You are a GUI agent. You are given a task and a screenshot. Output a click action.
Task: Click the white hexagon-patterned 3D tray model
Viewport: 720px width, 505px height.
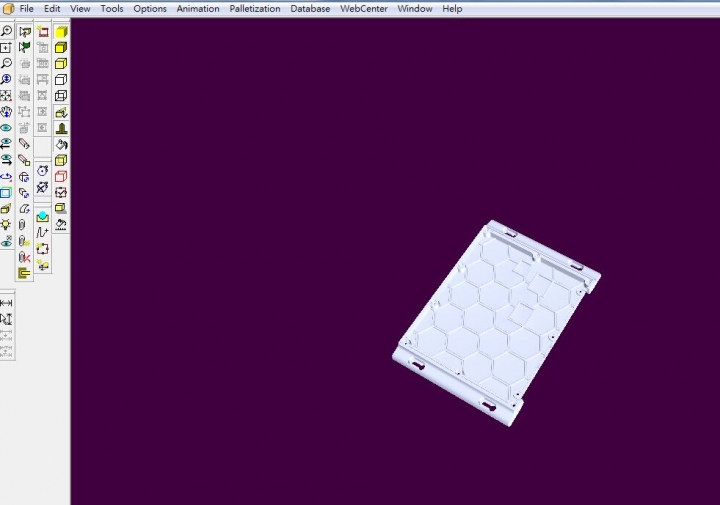(495, 320)
